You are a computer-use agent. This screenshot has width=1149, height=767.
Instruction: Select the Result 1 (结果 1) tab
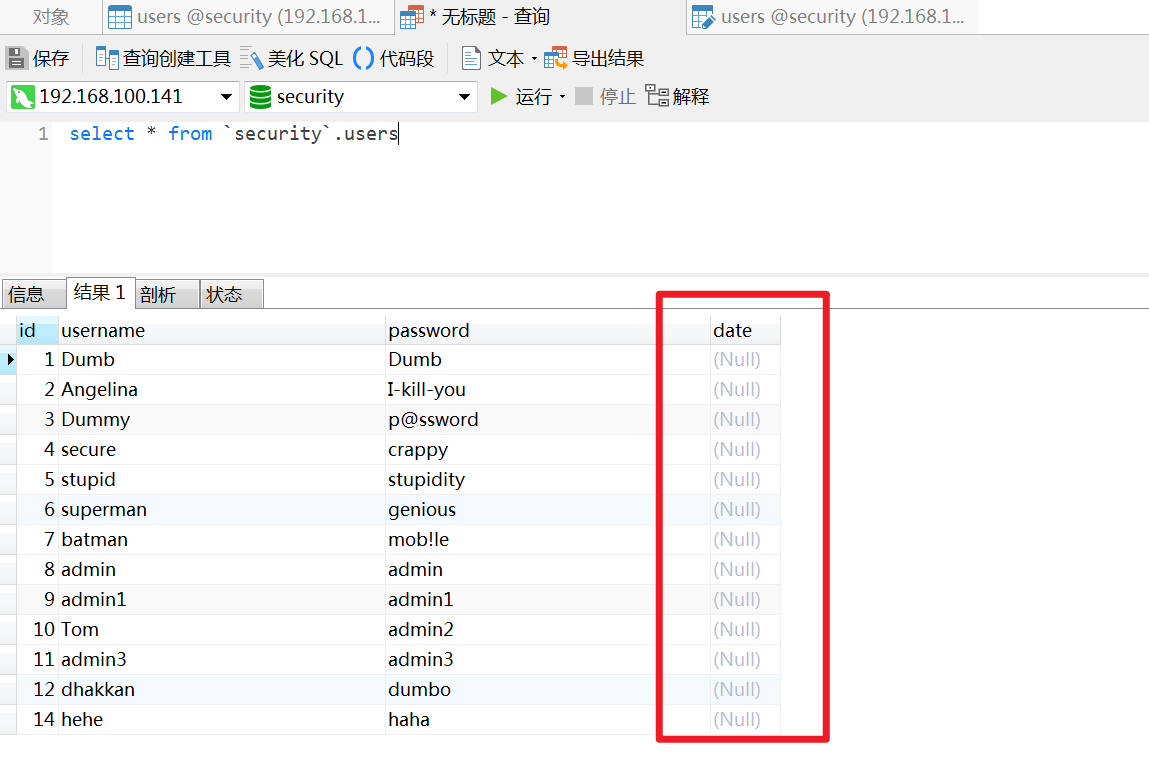point(100,293)
